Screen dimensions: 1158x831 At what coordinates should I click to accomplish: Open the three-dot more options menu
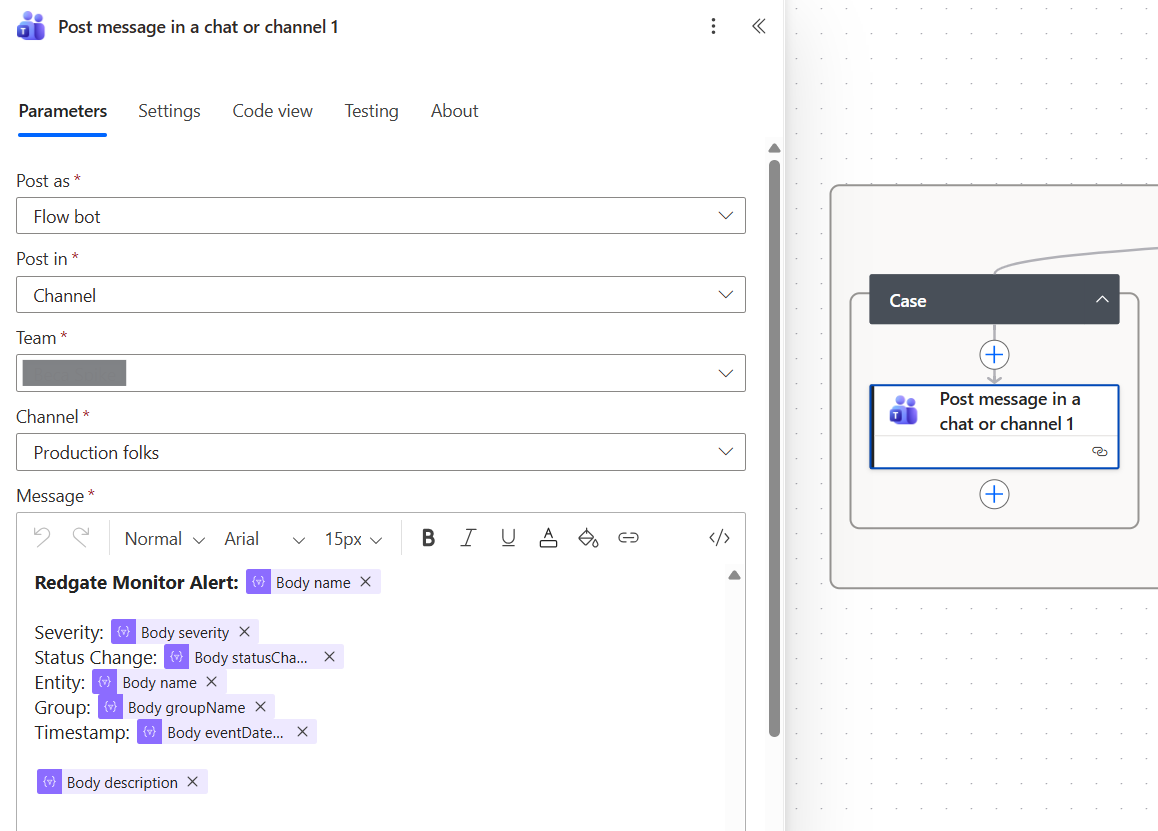[x=713, y=27]
